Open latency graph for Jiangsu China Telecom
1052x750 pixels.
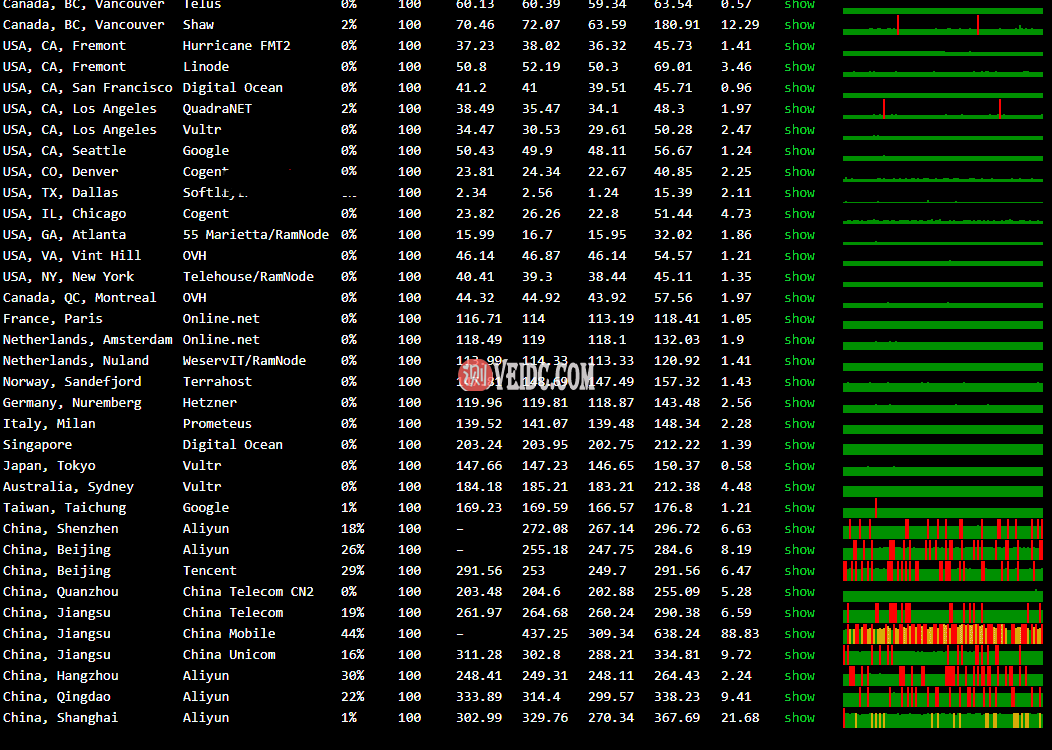[943, 612]
